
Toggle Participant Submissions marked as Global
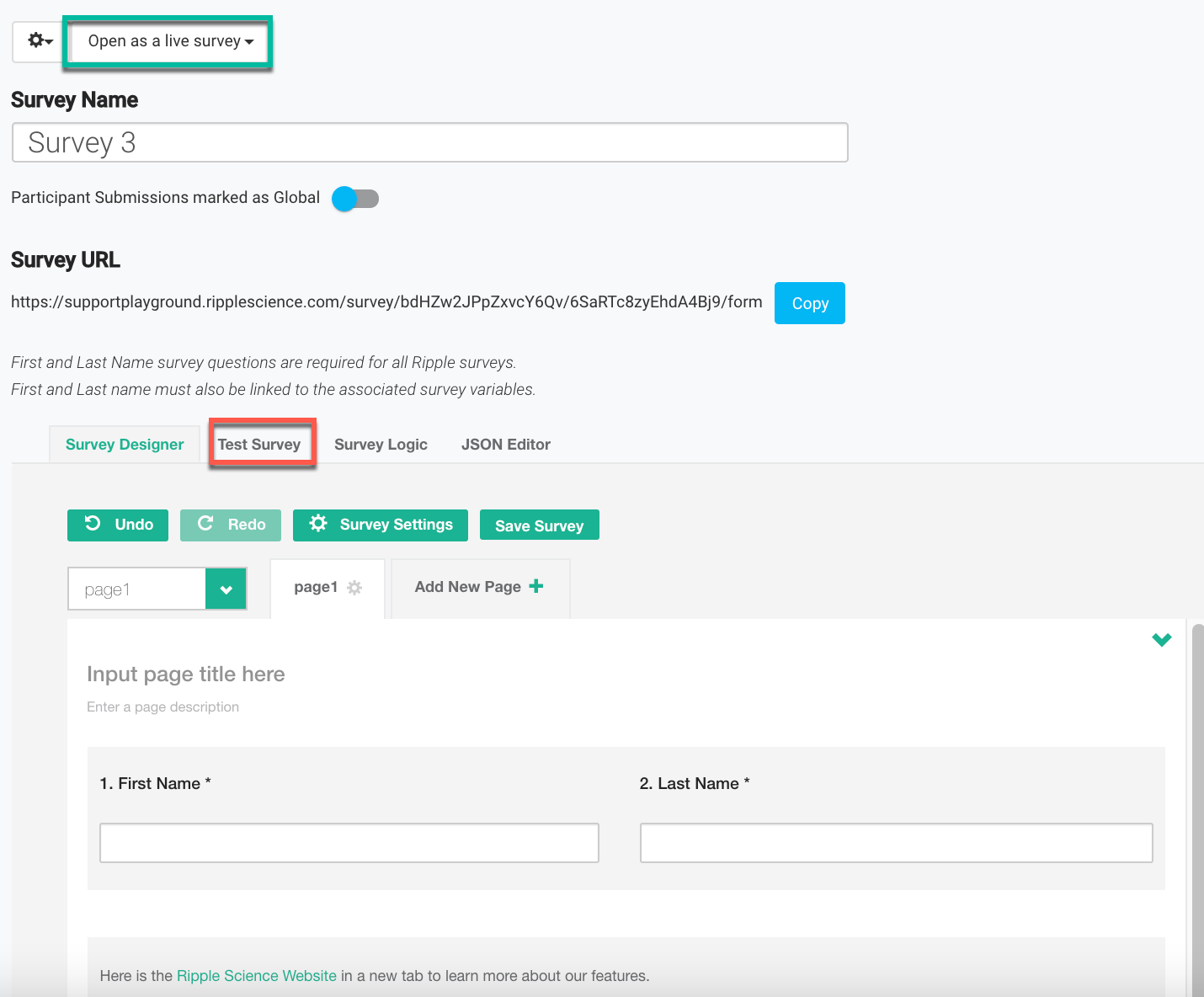pyautogui.click(x=355, y=199)
